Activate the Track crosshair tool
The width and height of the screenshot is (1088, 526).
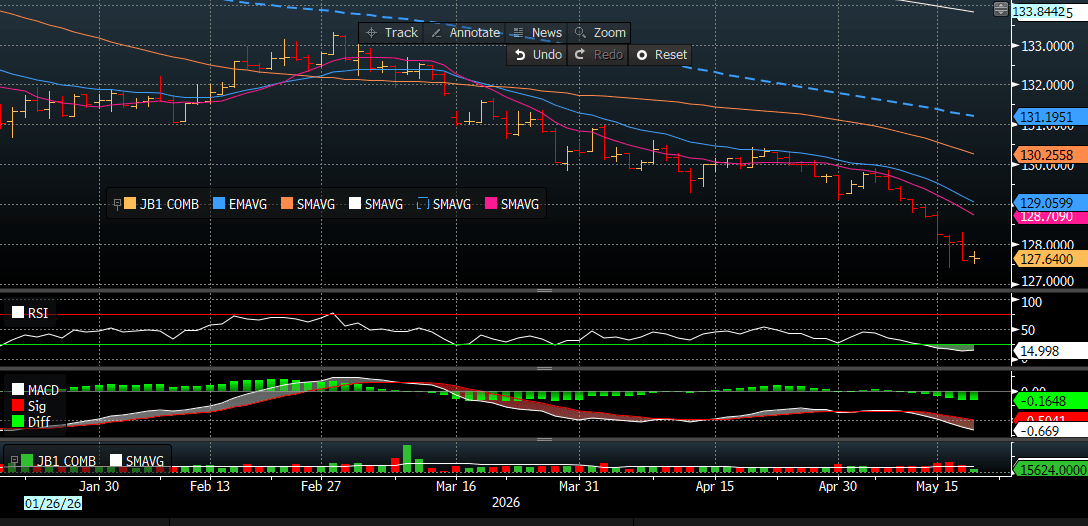tap(391, 33)
